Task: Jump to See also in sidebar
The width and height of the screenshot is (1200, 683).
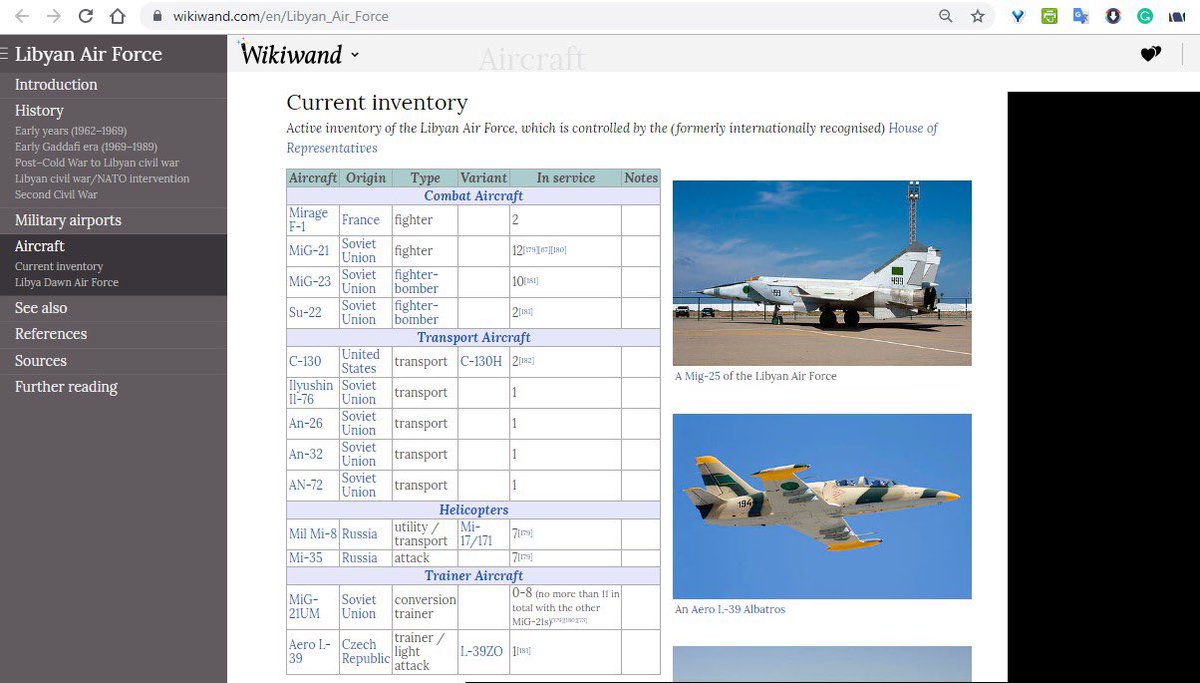Action: click(41, 308)
